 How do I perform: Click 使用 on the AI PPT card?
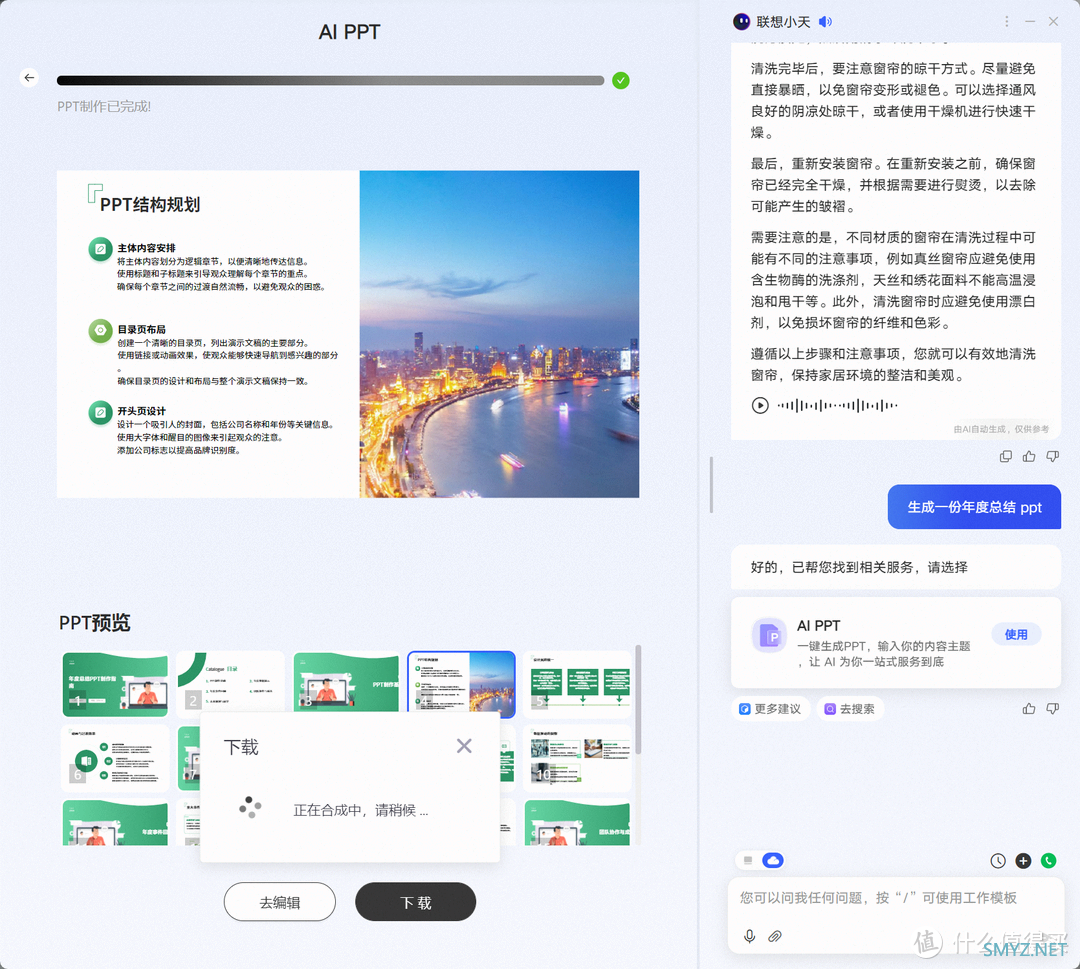point(1016,634)
